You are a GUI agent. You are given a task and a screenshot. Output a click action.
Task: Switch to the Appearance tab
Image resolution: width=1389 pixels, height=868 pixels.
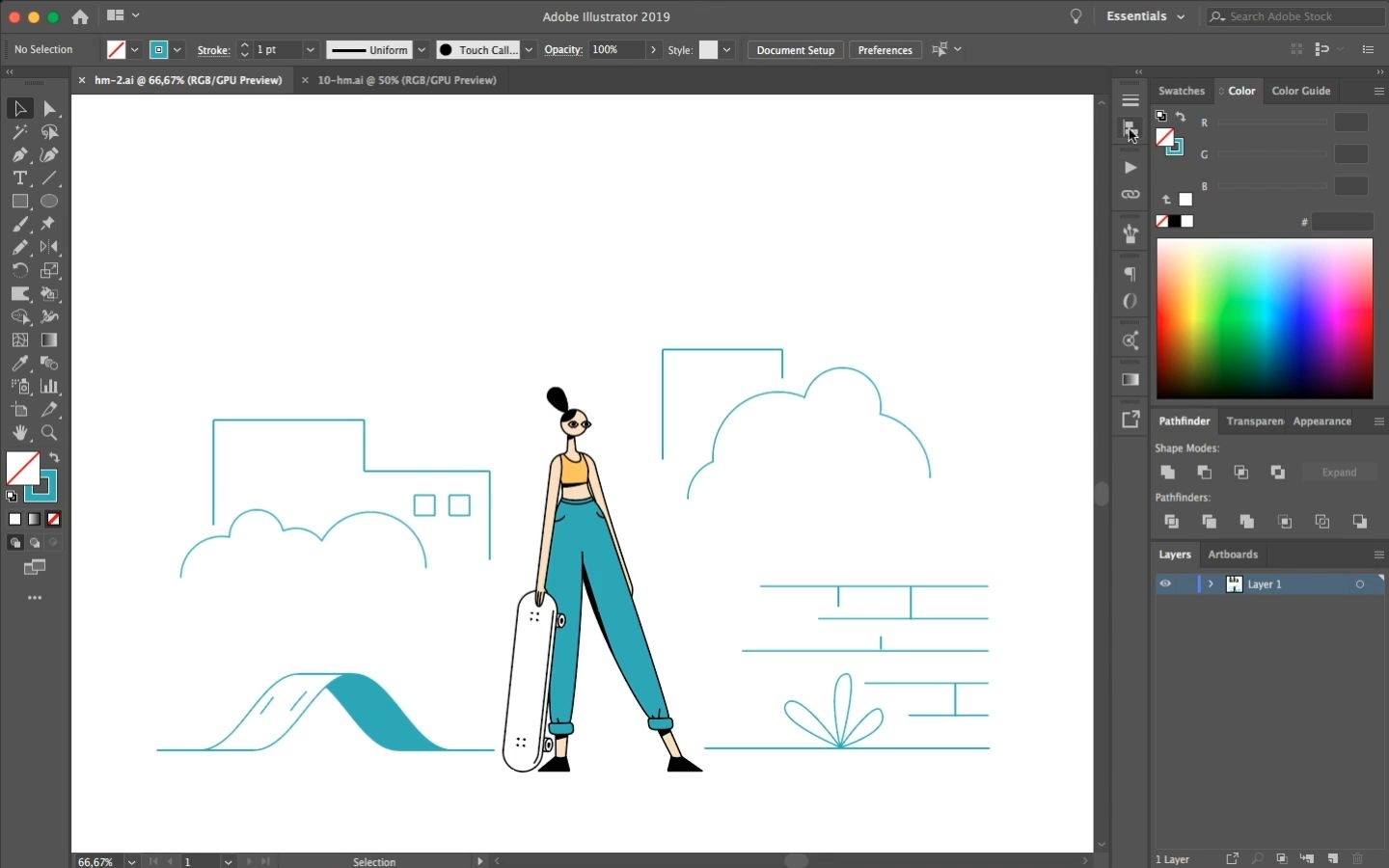pos(1322,421)
